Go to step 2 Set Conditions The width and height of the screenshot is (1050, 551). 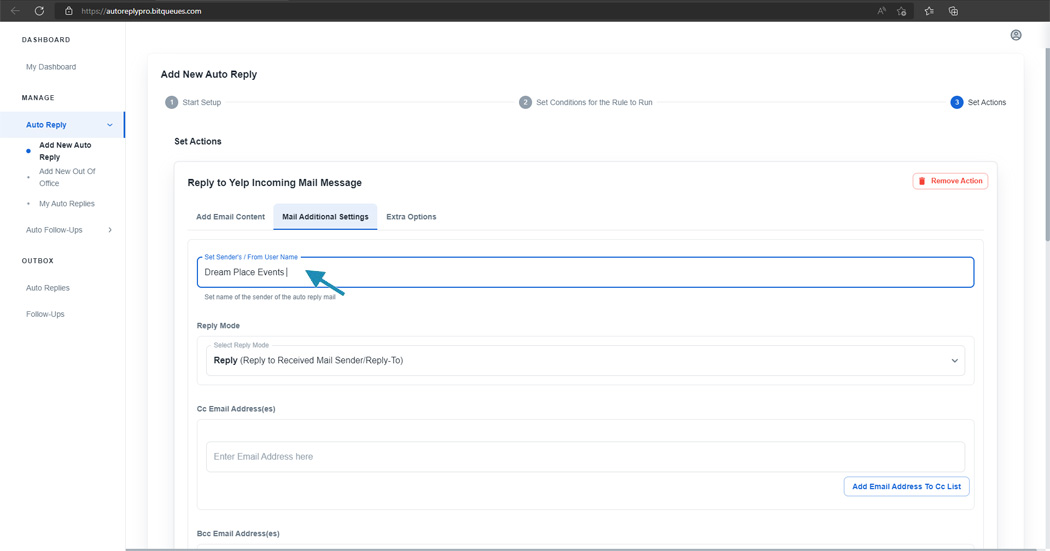tap(585, 102)
